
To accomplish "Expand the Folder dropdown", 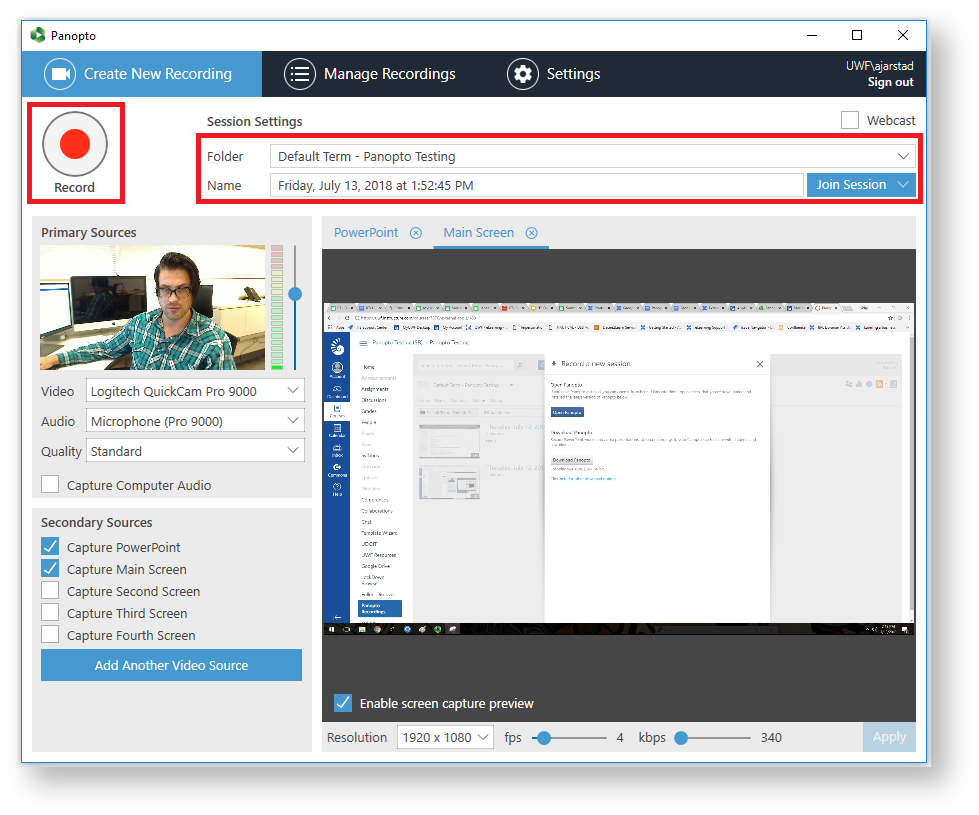I will tap(903, 156).
